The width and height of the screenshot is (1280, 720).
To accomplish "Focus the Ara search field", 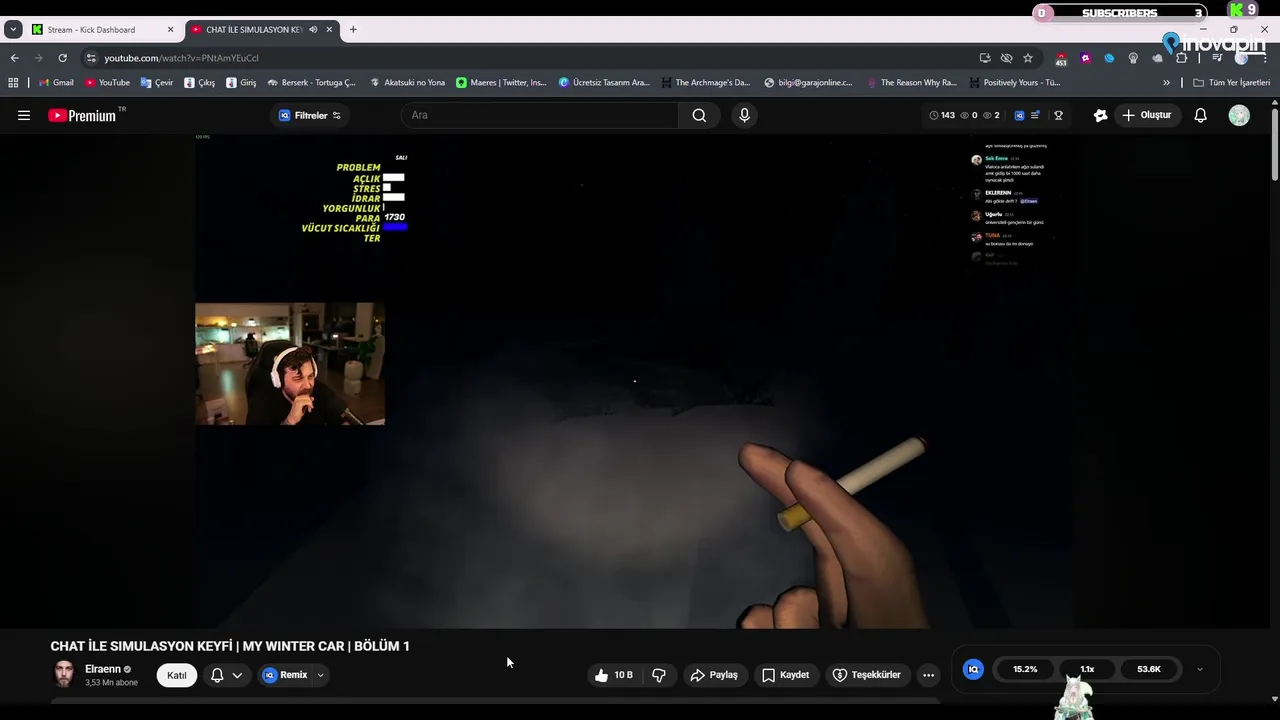I will coord(540,115).
